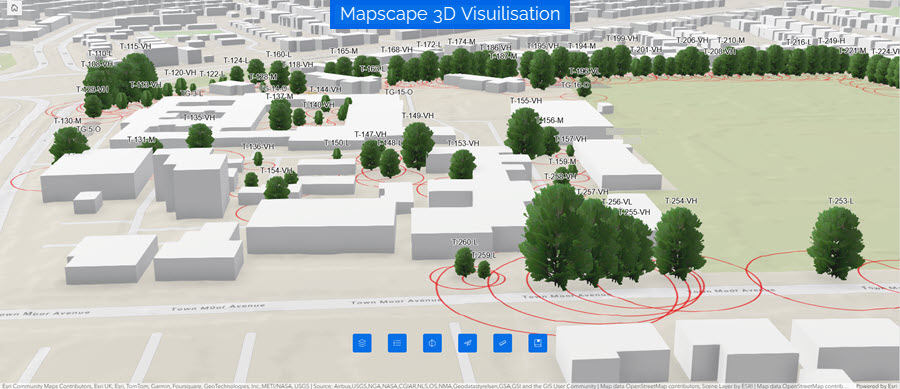
Task: Click the T-115-VH label
Action: coord(135,46)
